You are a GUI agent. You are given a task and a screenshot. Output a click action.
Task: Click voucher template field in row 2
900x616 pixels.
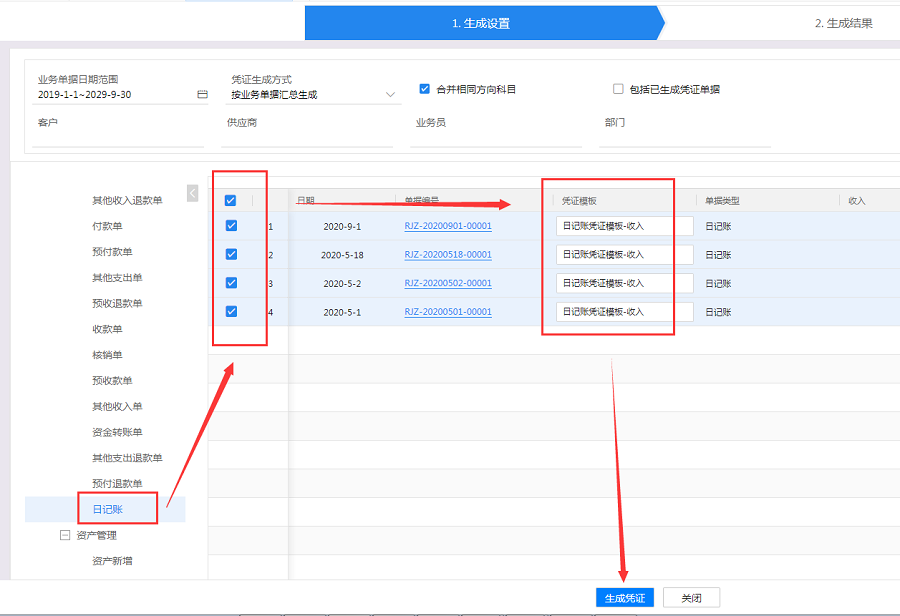coord(624,255)
